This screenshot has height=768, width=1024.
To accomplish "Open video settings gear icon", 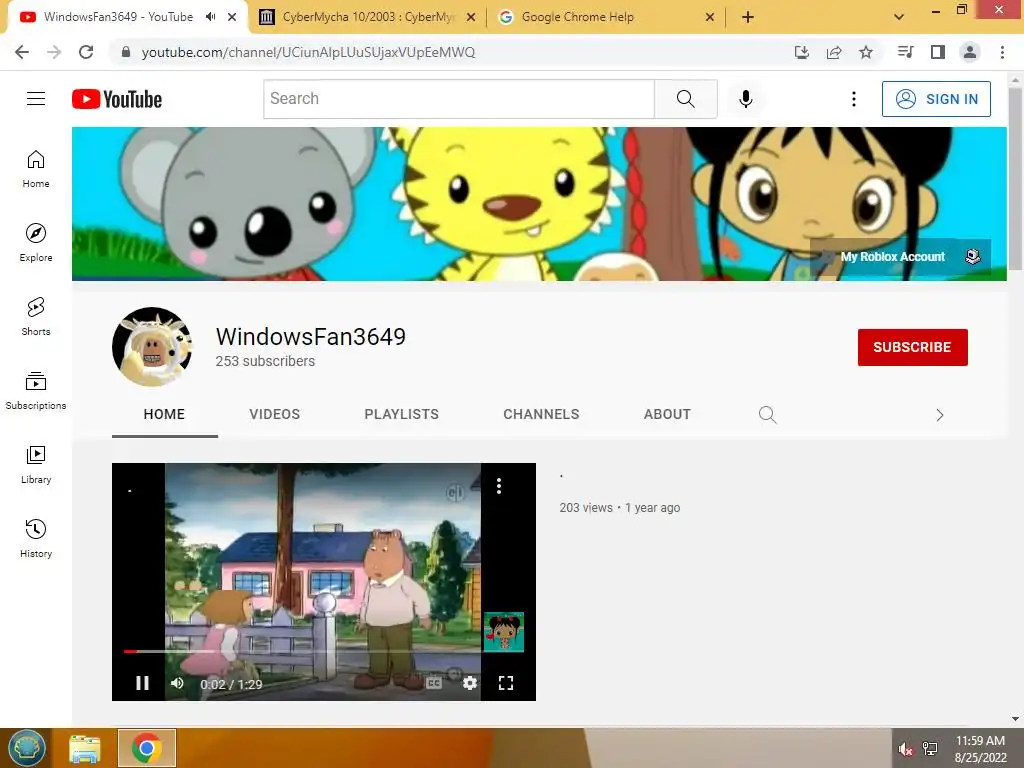I will pyautogui.click(x=470, y=683).
